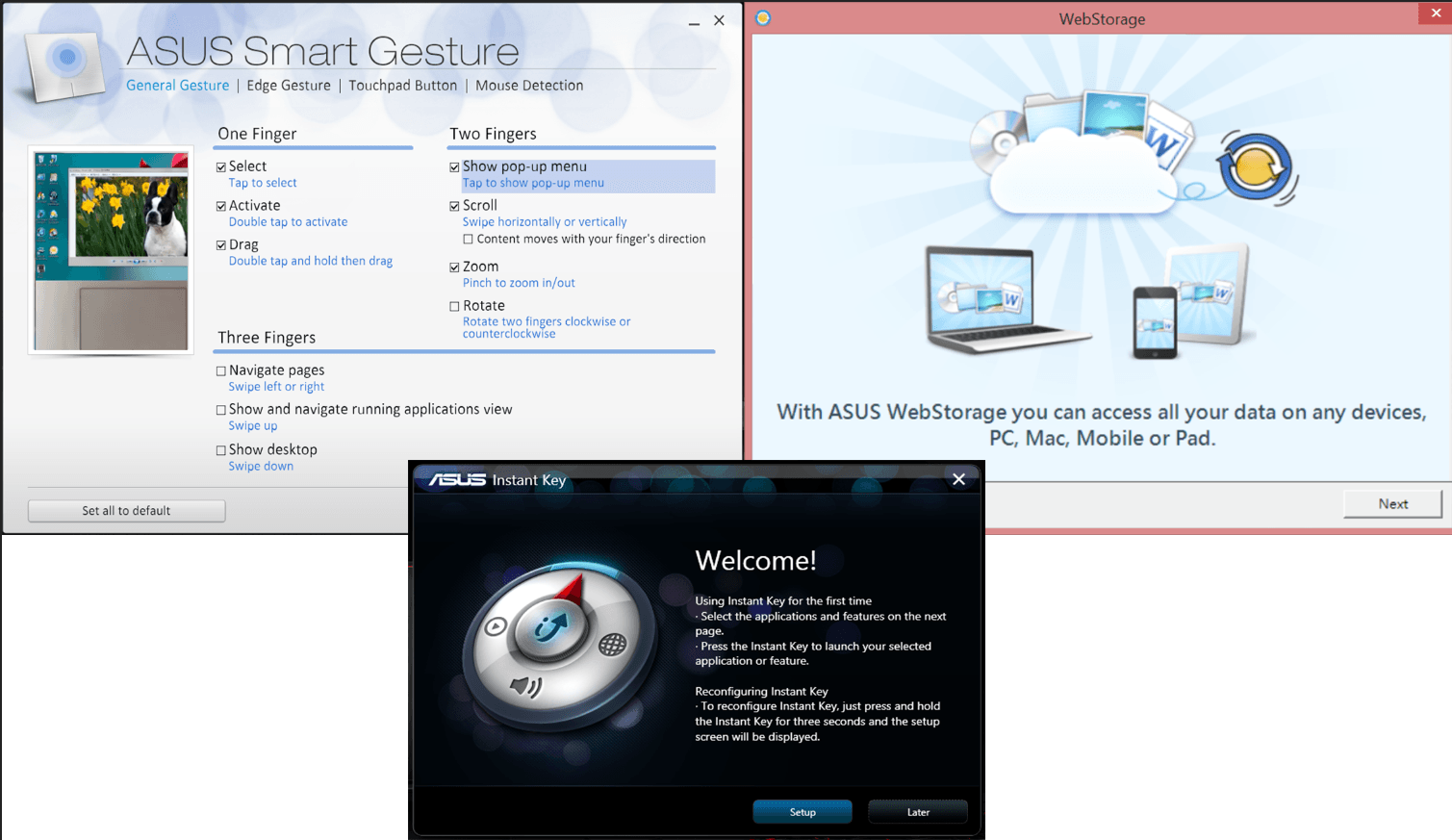Enable the Show desktop gesture
This screenshot has width=1452, height=840.
tap(221, 450)
